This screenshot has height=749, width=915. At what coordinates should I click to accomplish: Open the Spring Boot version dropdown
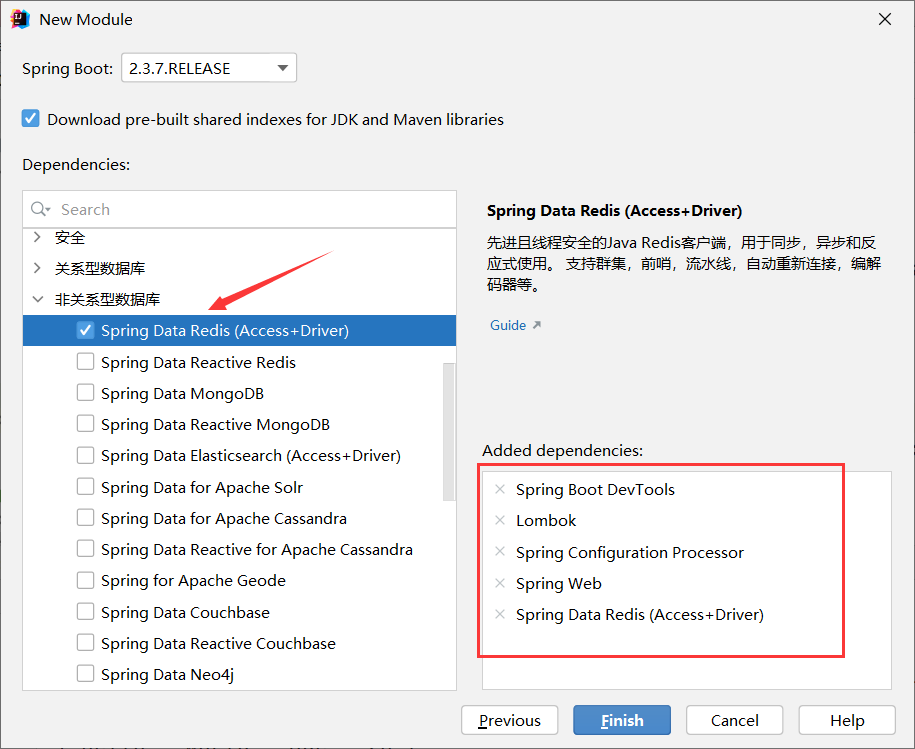coord(209,68)
